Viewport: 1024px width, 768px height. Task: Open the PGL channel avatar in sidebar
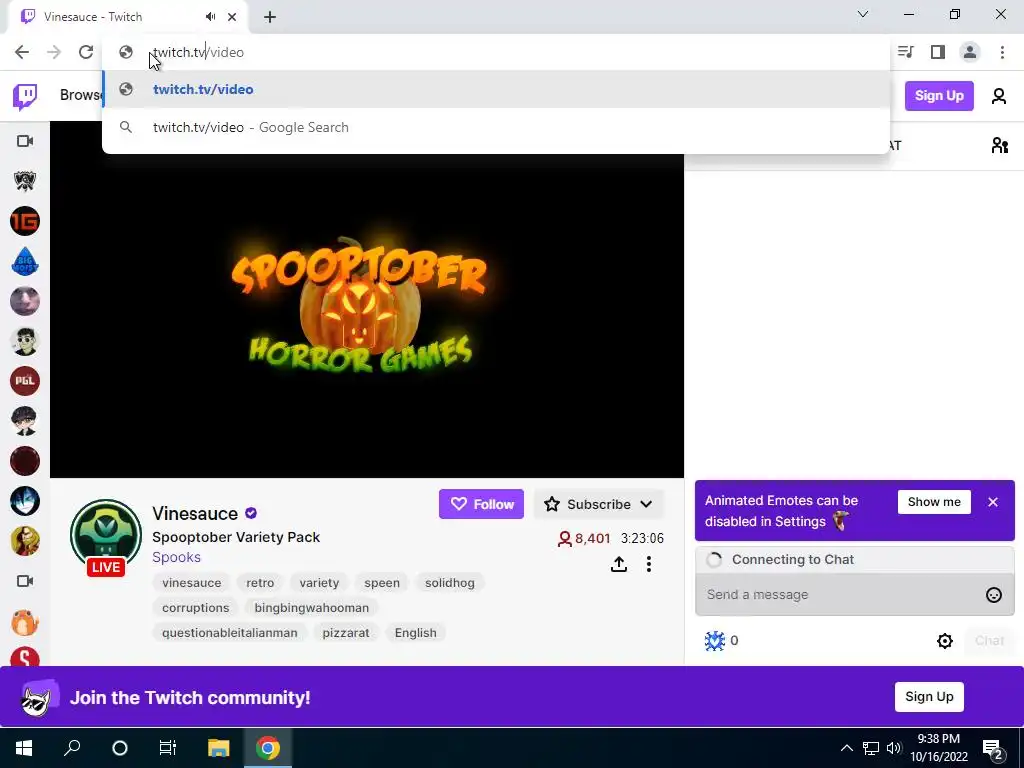[x=25, y=381]
